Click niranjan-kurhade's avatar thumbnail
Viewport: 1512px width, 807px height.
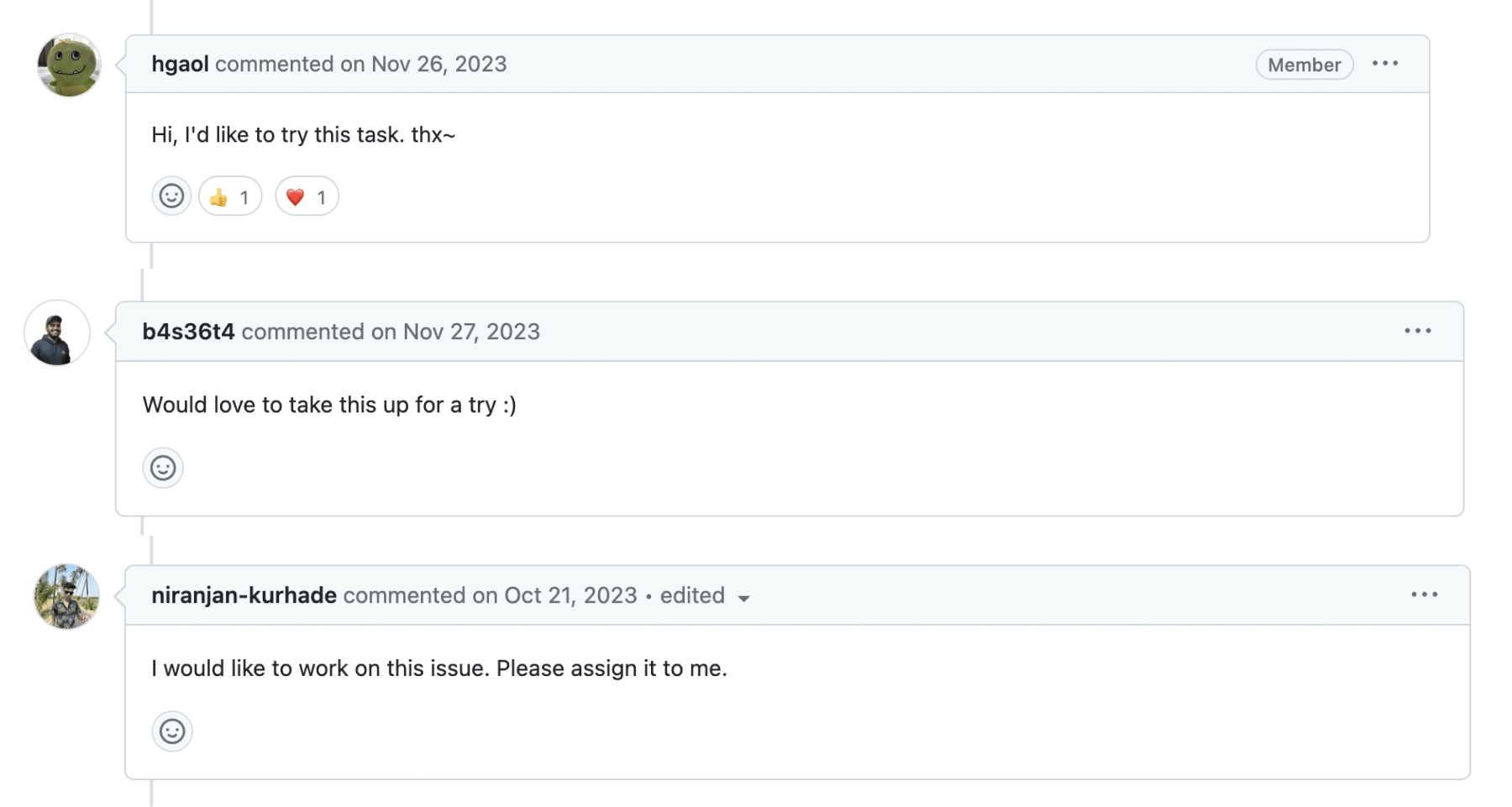67,596
